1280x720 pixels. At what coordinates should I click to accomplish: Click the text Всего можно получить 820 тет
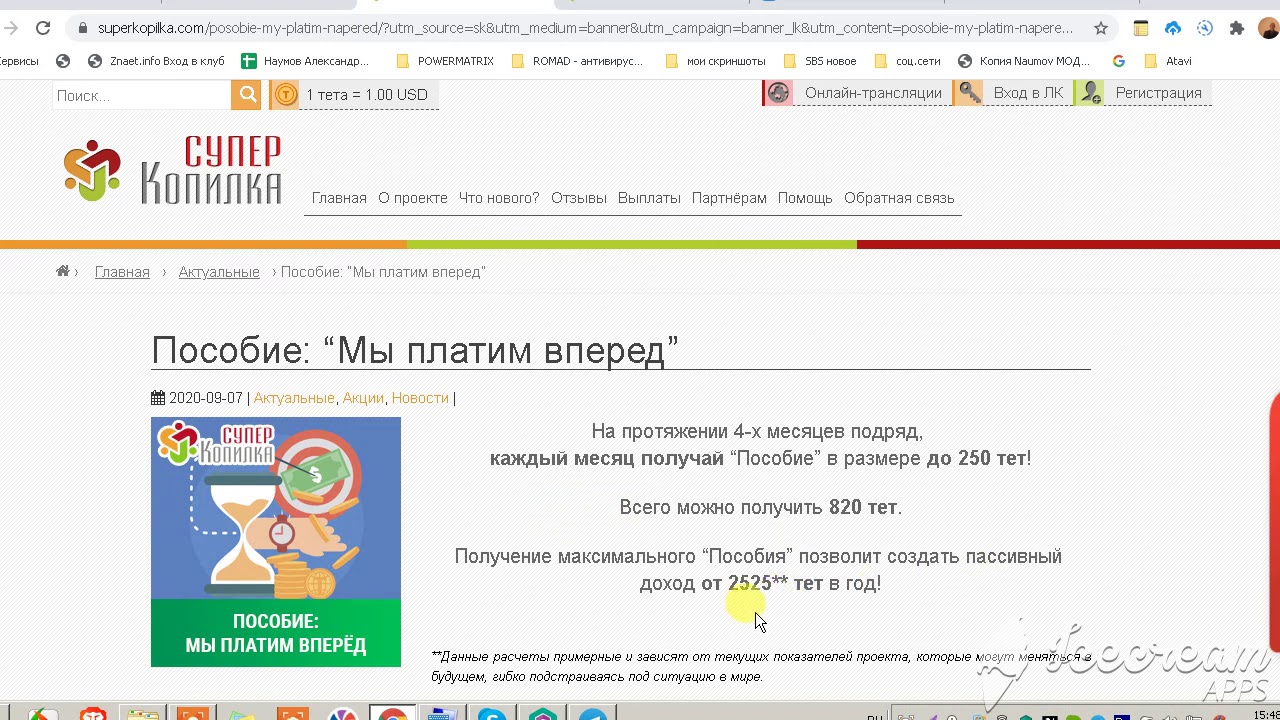pos(760,507)
